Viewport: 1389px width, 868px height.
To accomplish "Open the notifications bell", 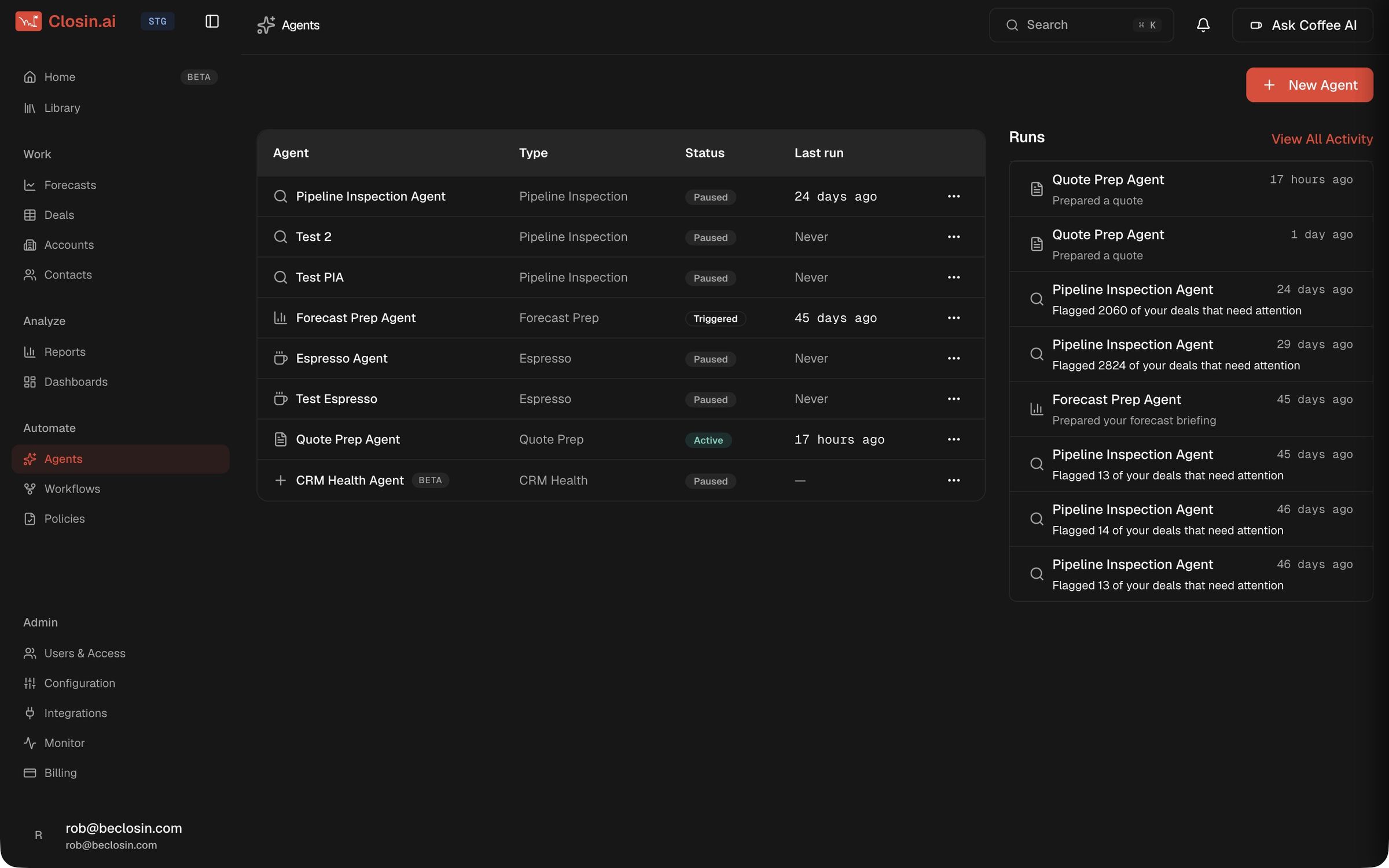I will coord(1203,25).
